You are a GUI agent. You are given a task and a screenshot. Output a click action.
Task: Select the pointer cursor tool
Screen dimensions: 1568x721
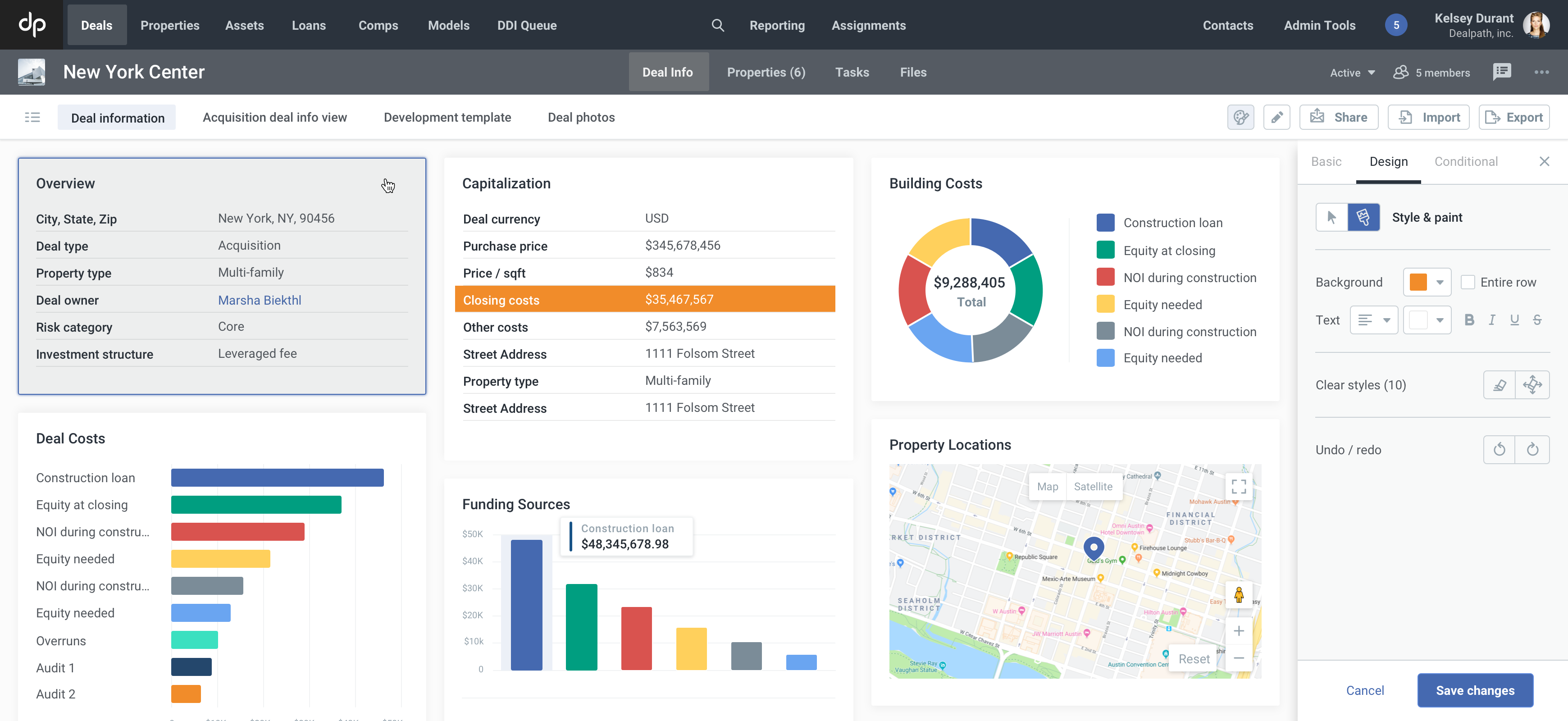pyautogui.click(x=1332, y=217)
